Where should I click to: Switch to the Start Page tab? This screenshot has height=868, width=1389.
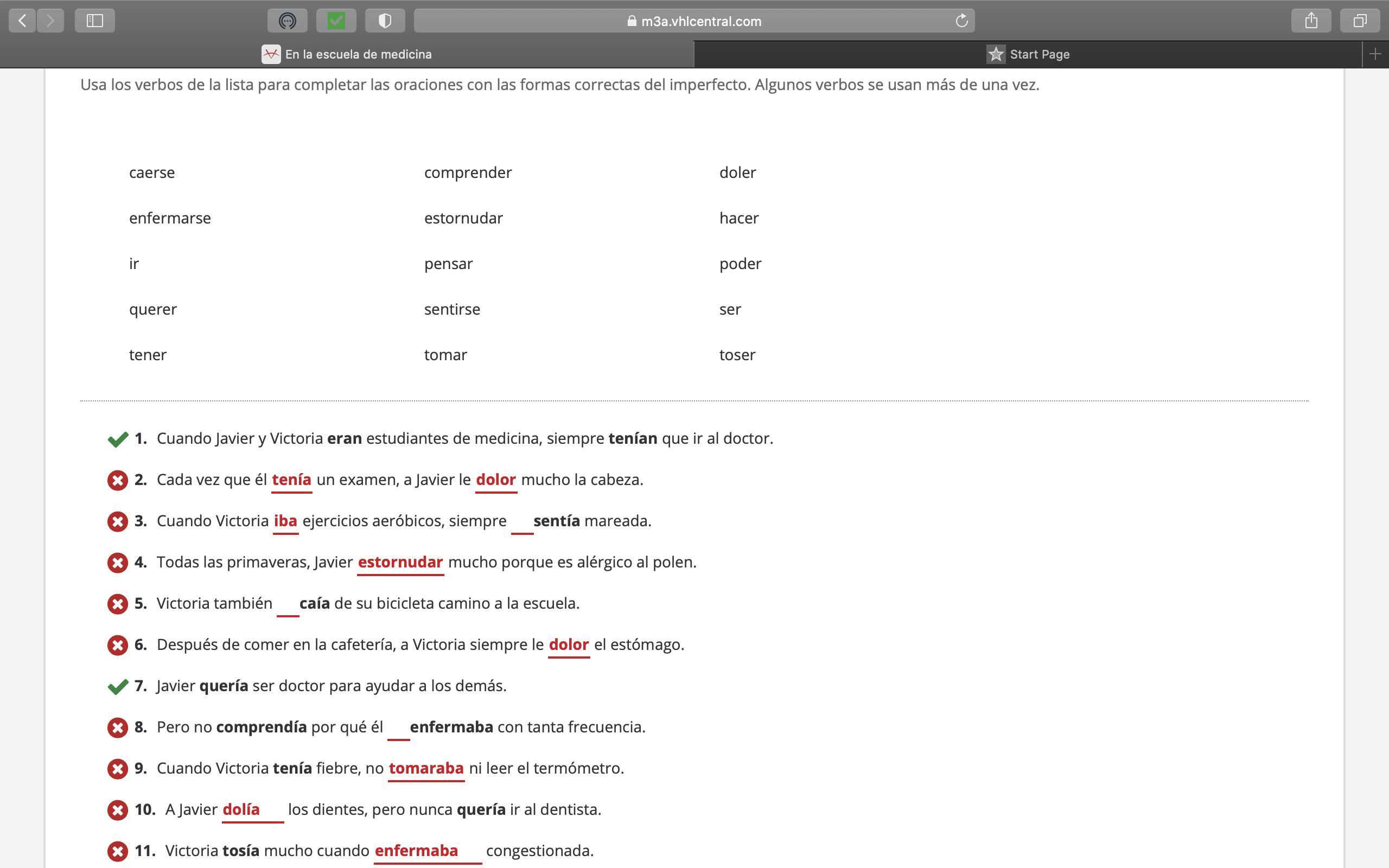click(1028, 54)
